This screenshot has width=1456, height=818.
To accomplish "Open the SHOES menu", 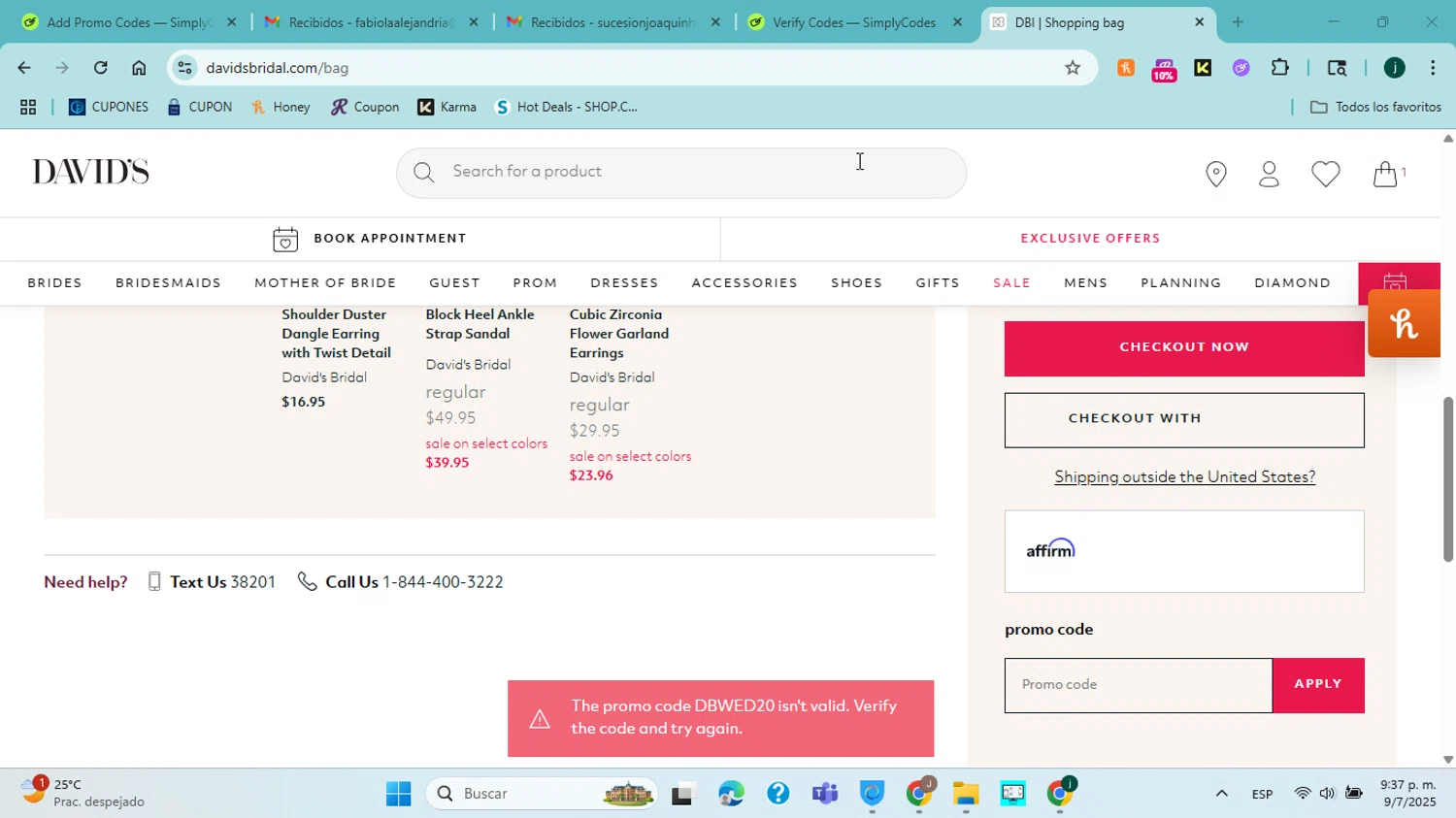I will click(x=856, y=283).
